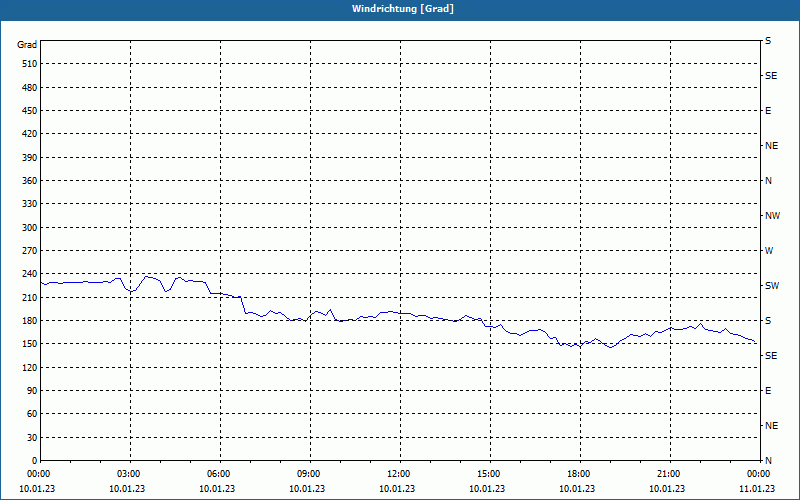This screenshot has width=800, height=500.
Task: Click the 240 y-axis value
Action: [30, 274]
